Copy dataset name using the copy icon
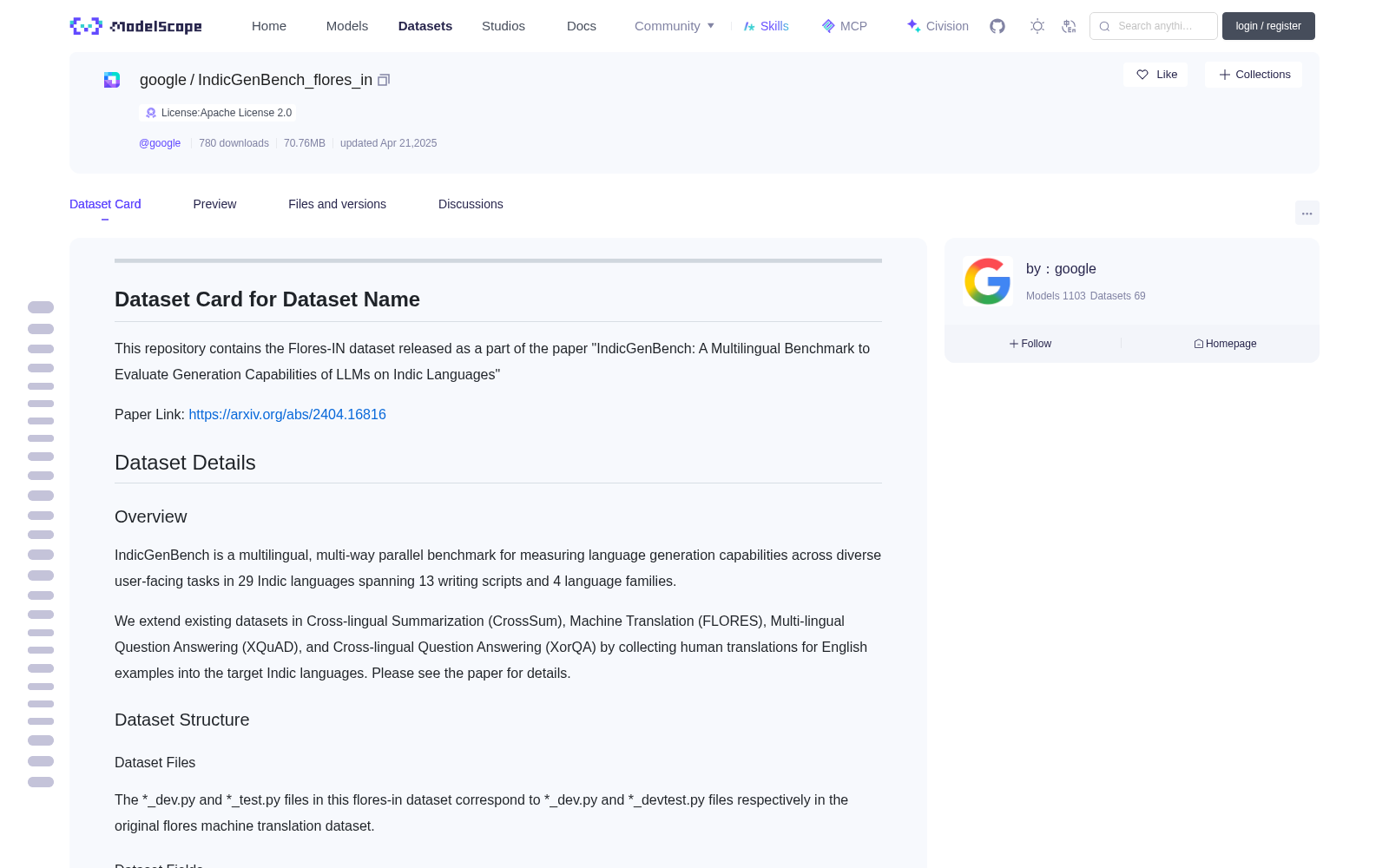The width and height of the screenshot is (1389, 868). (384, 80)
